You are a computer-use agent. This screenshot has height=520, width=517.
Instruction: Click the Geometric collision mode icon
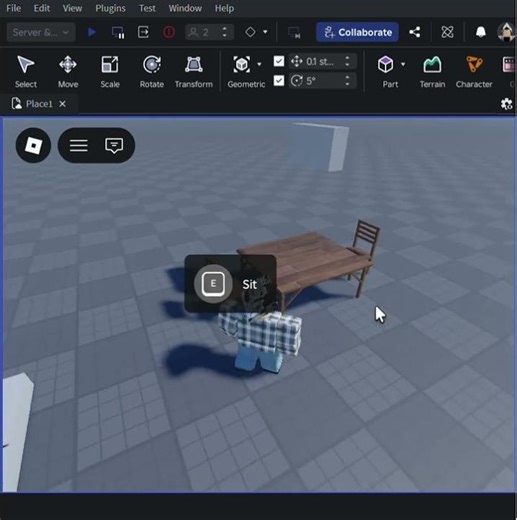(242, 64)
